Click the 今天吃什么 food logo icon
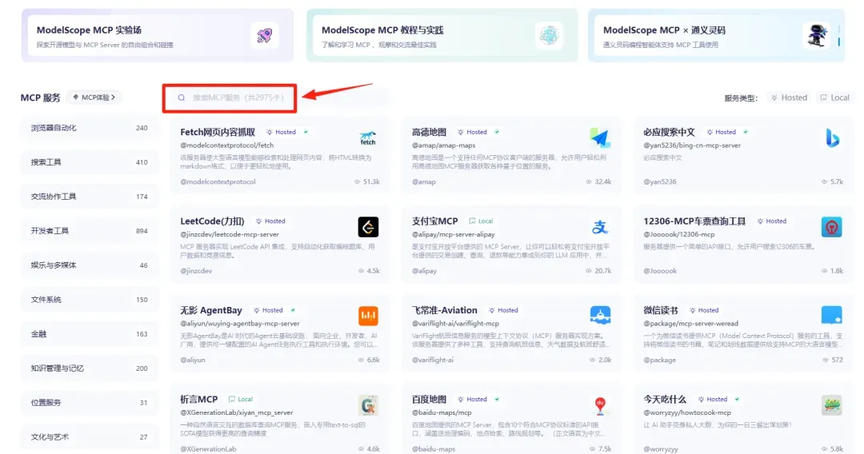Viewport: 864px width, 454px height. 831,405
